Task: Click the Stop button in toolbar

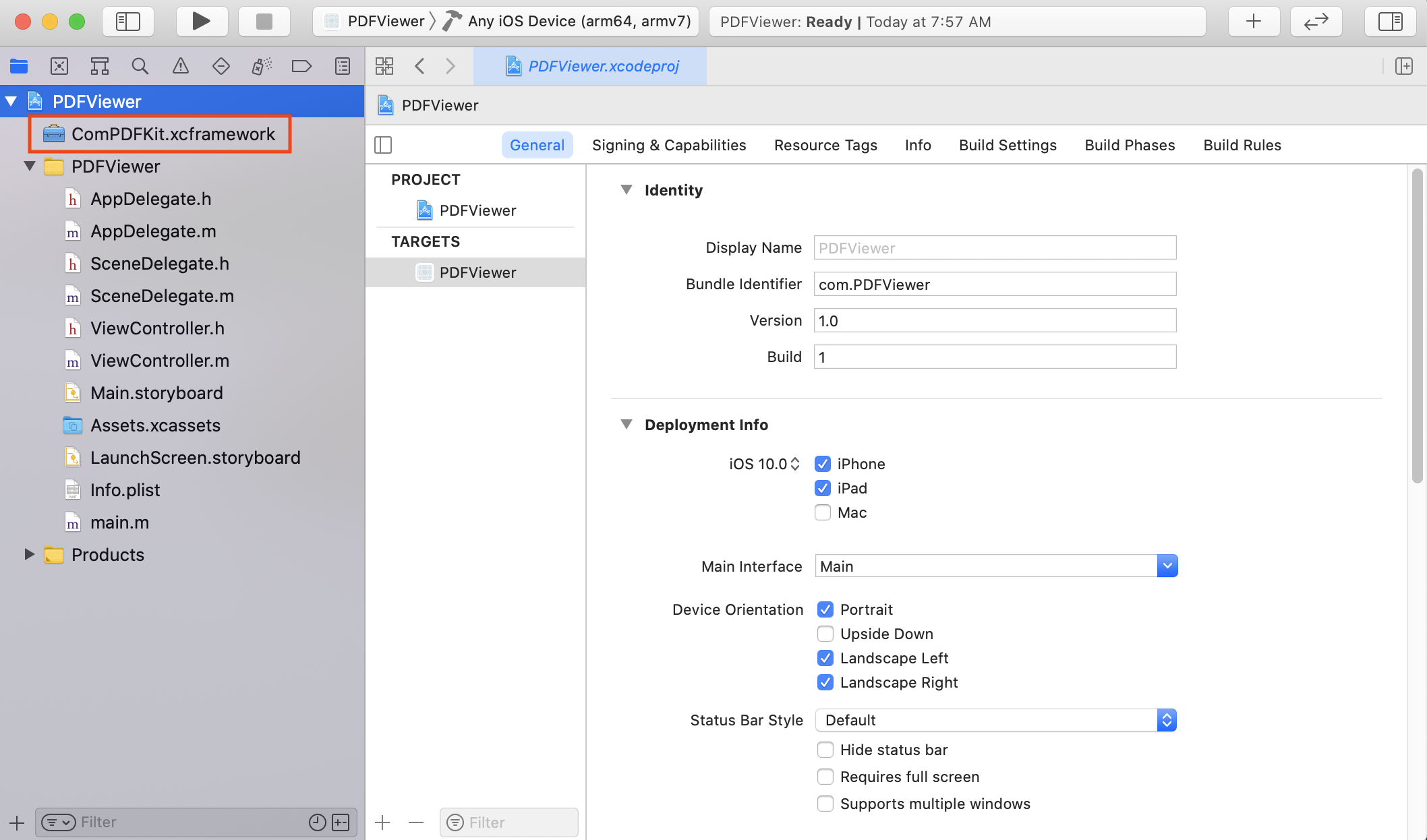Action: (x=264, y=22)
